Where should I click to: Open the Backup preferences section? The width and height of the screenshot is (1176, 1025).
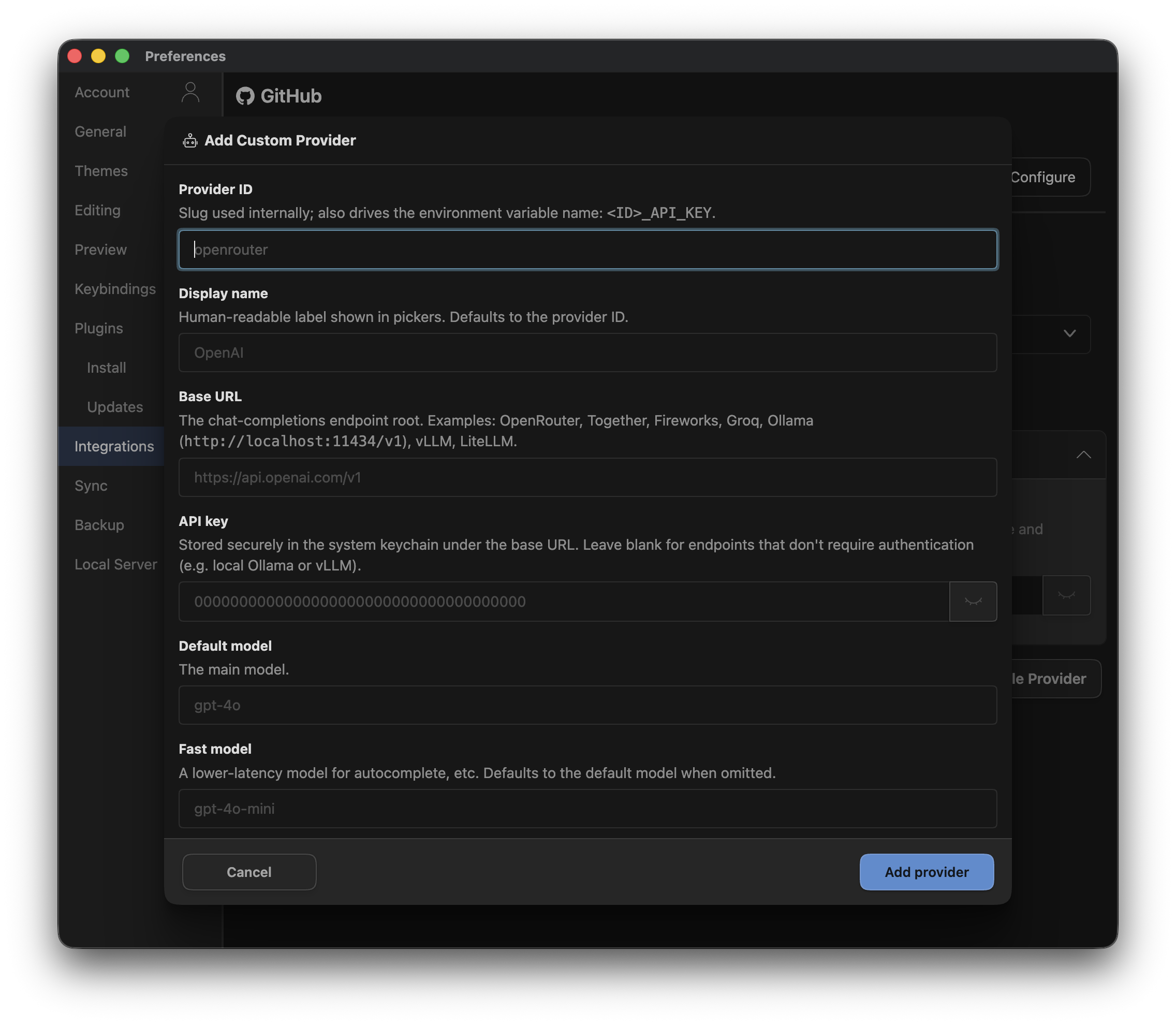point(99,525)
